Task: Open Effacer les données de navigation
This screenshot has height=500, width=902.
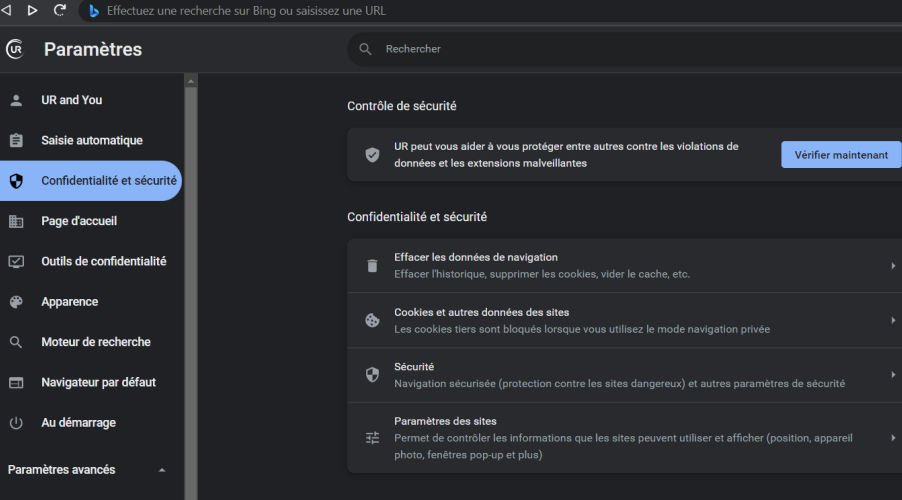Action: [625, 265]
